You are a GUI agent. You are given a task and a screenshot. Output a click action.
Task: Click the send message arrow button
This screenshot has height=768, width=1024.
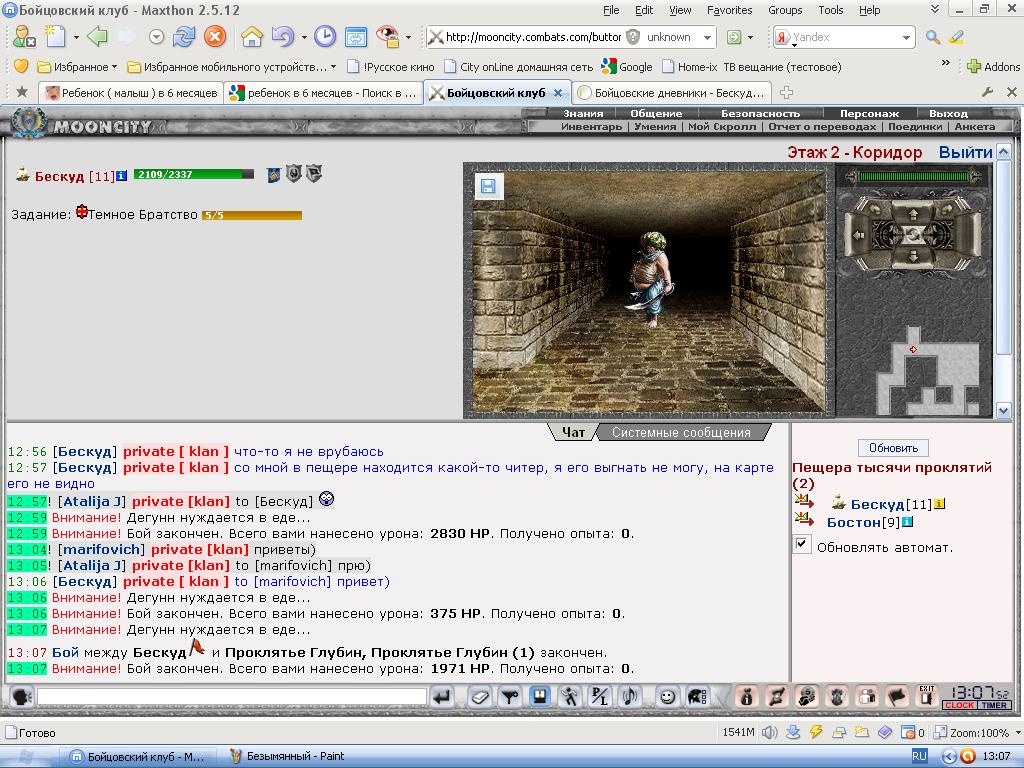pyautogui.click(x=443, y=697)
